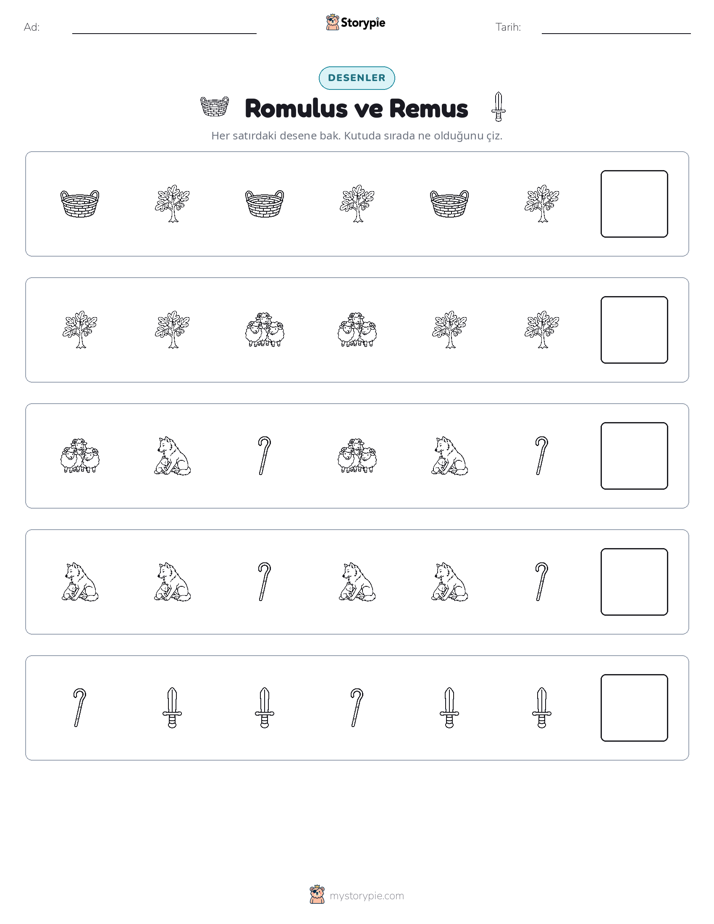Click the answer box in row two
This screenshot has height=924, width=714.
coord(634,330)
